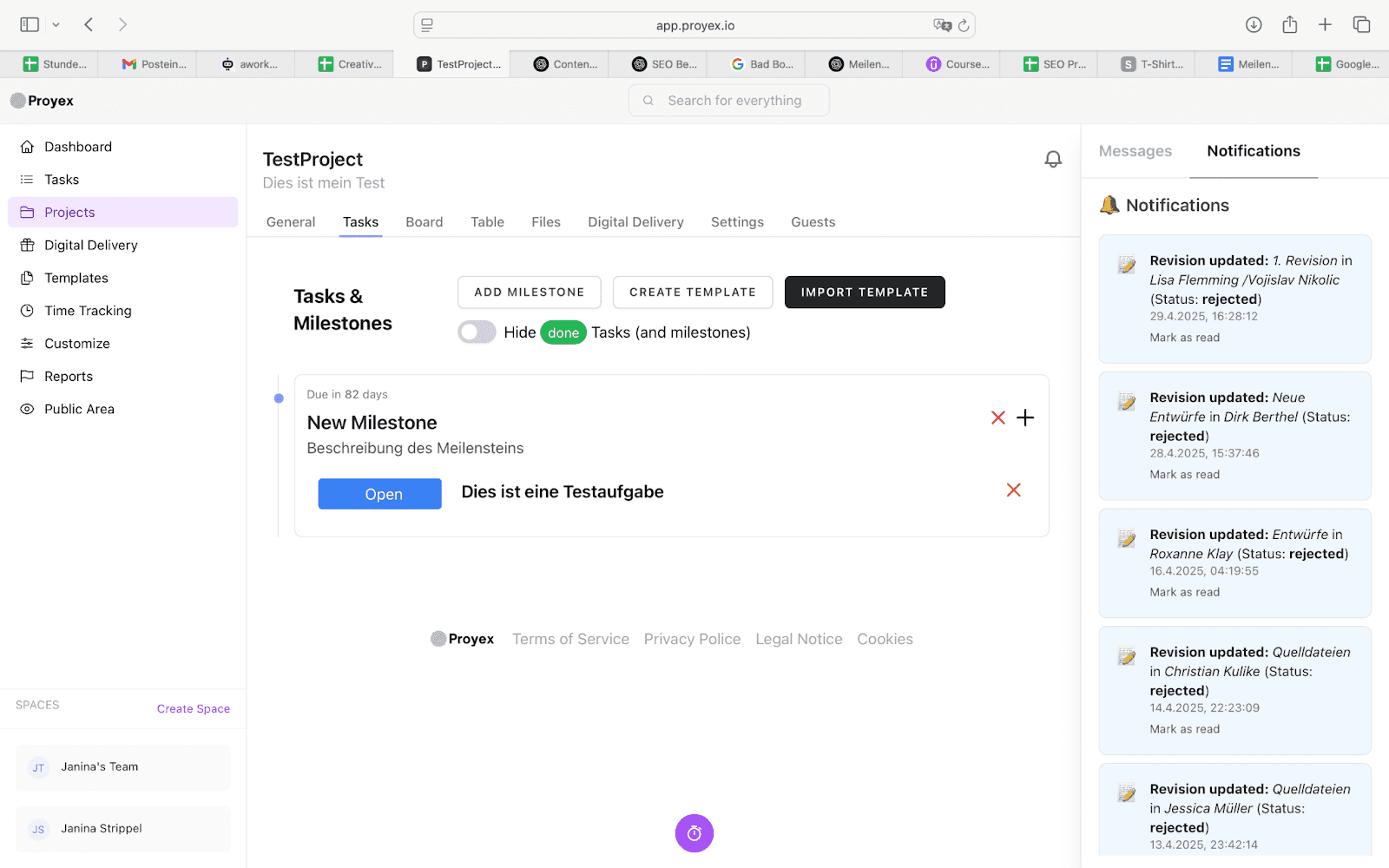The height and width of the screenshot is (868, 1389).
Task: Click the purple milestone timeline dot
Action: (279, 398)
